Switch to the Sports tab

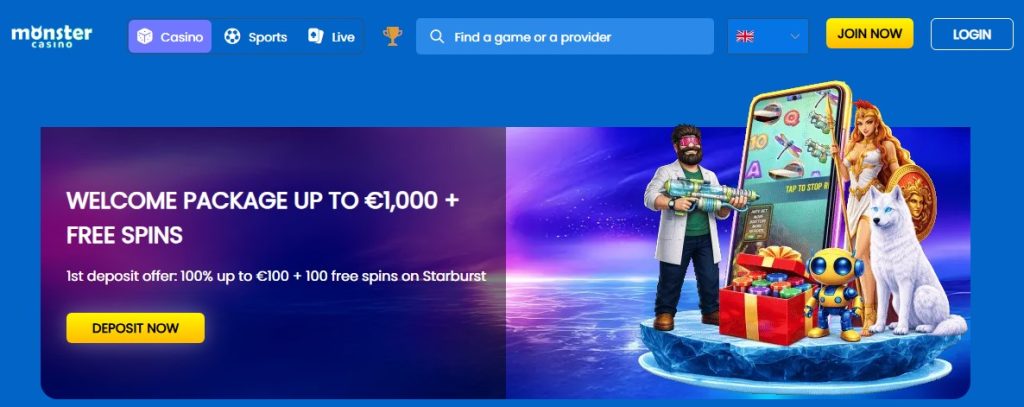click(255, 37)
